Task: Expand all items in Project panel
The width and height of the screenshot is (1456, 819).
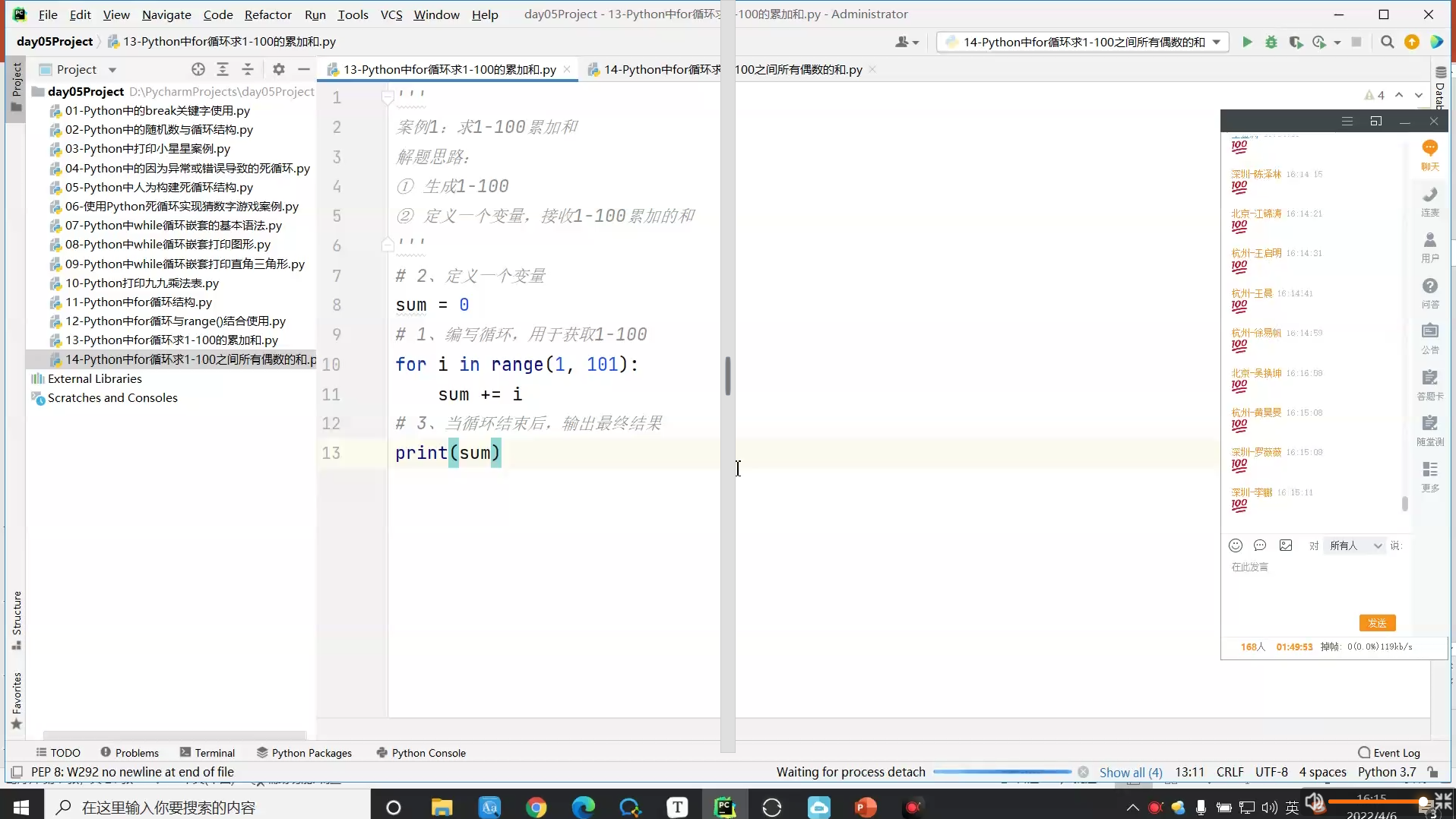Action: click(x=223, y=69)
